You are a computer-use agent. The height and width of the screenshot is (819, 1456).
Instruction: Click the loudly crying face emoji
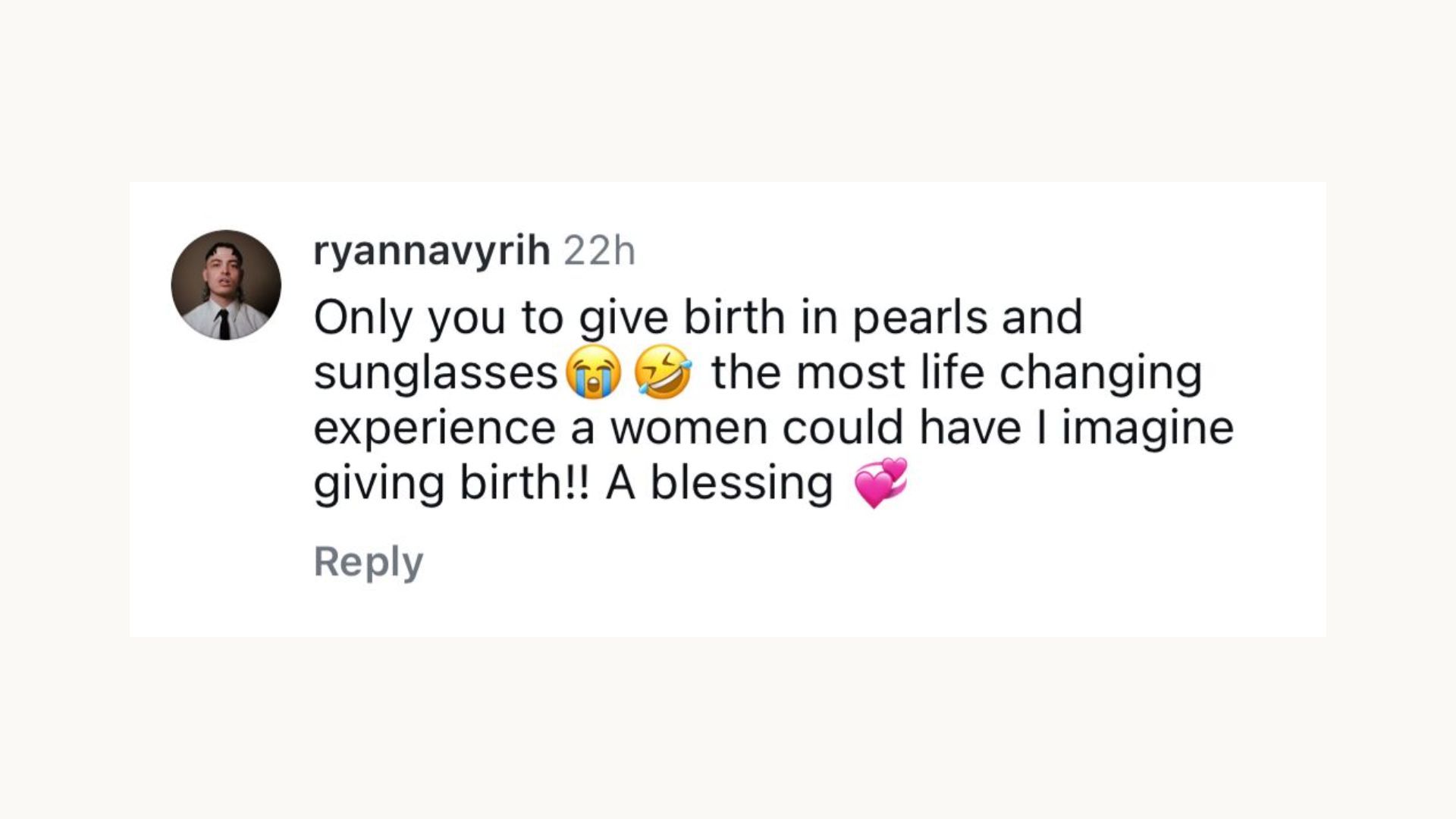coord(594,375)
